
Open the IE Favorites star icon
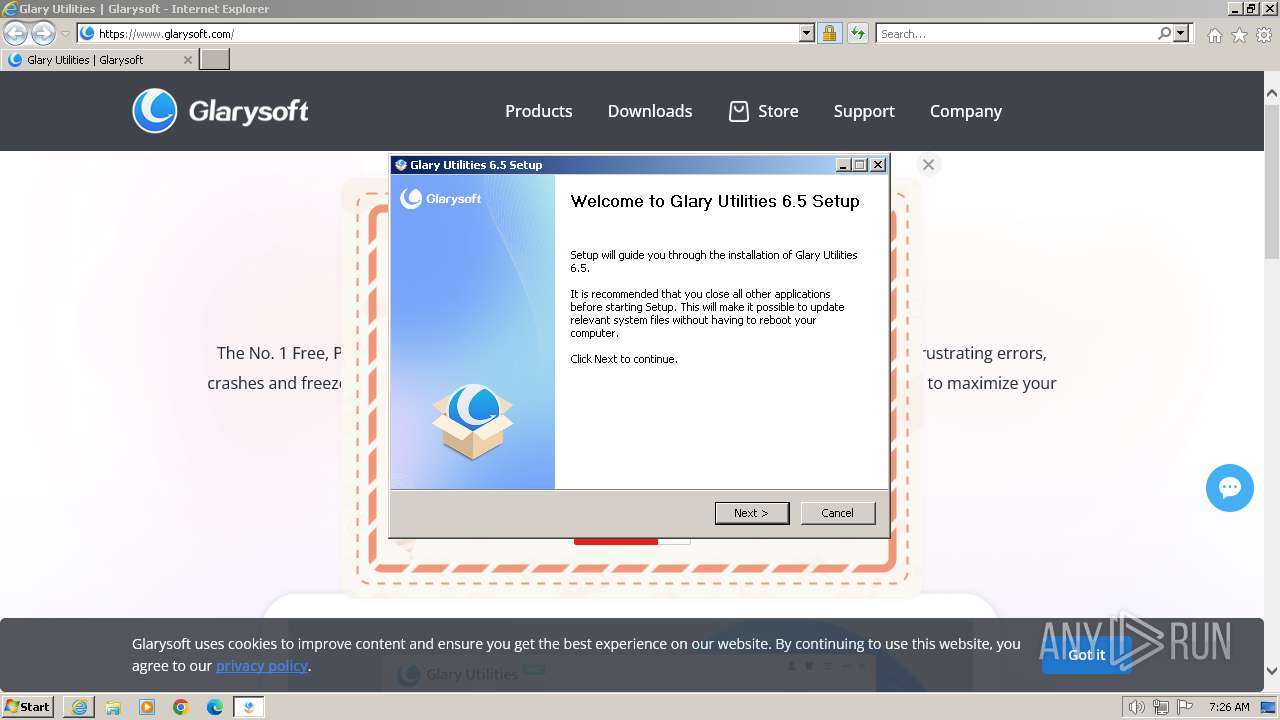1239,35
